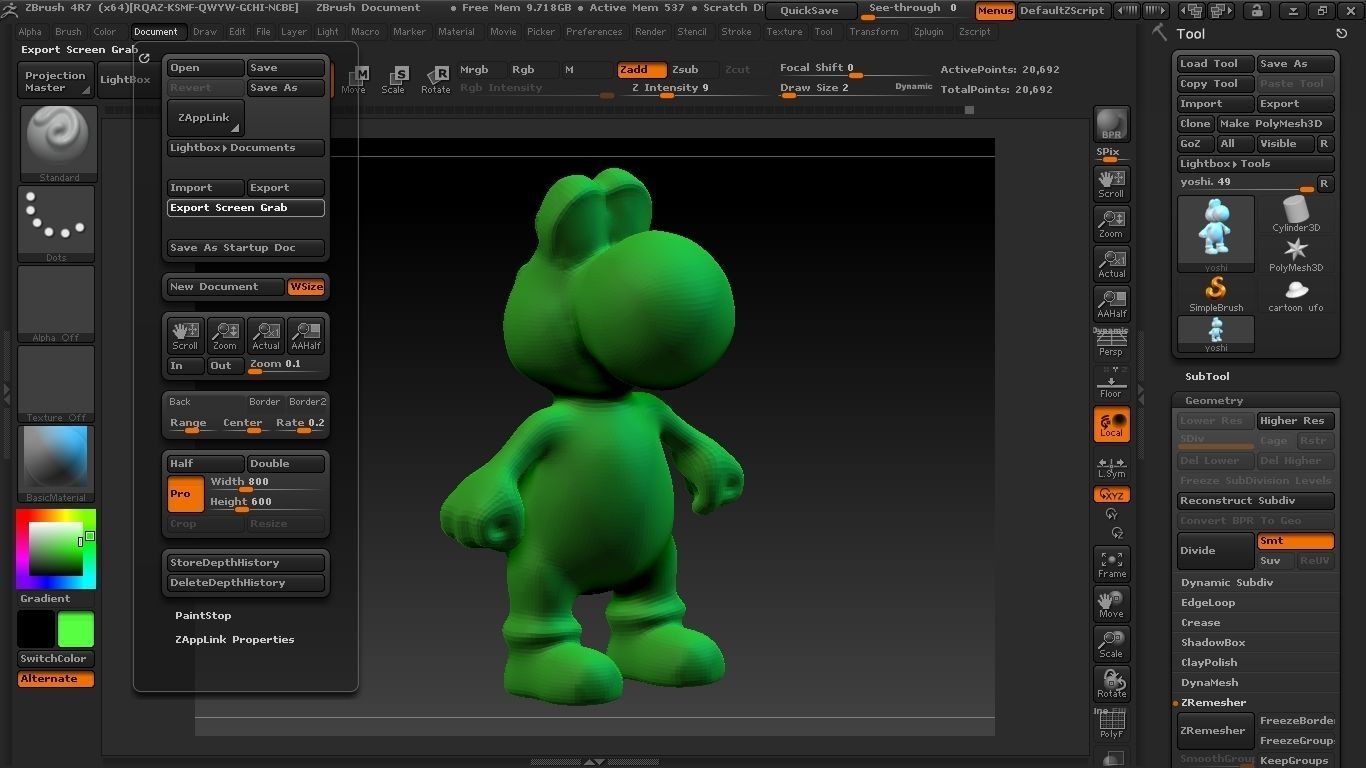Click Save As Startup Doc

(246, 248)
